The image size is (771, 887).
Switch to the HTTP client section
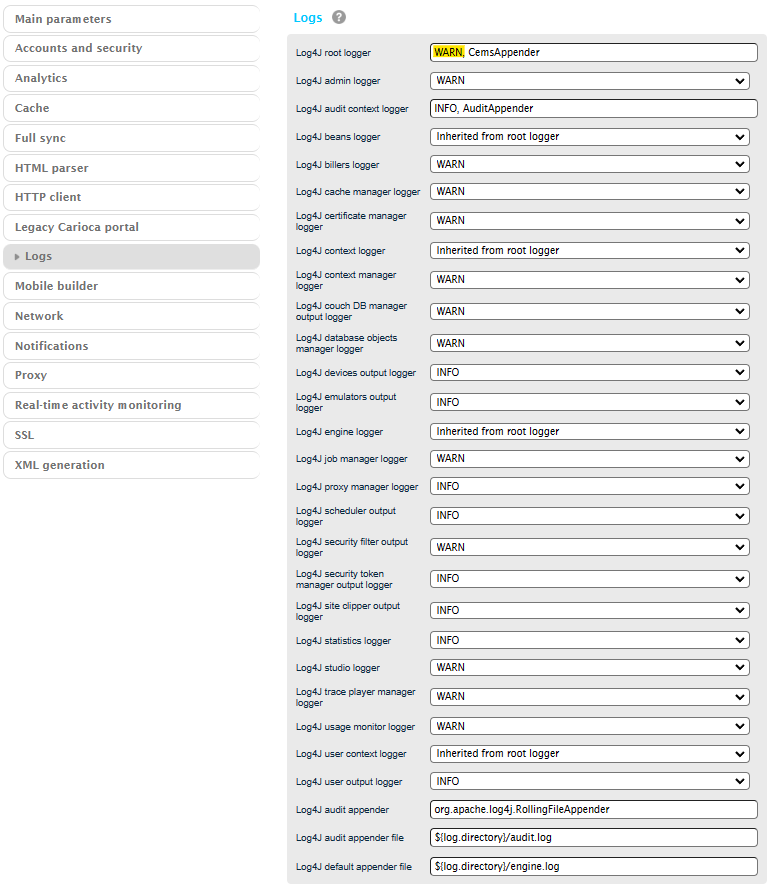pyautogui.click(x=131, y=197)
